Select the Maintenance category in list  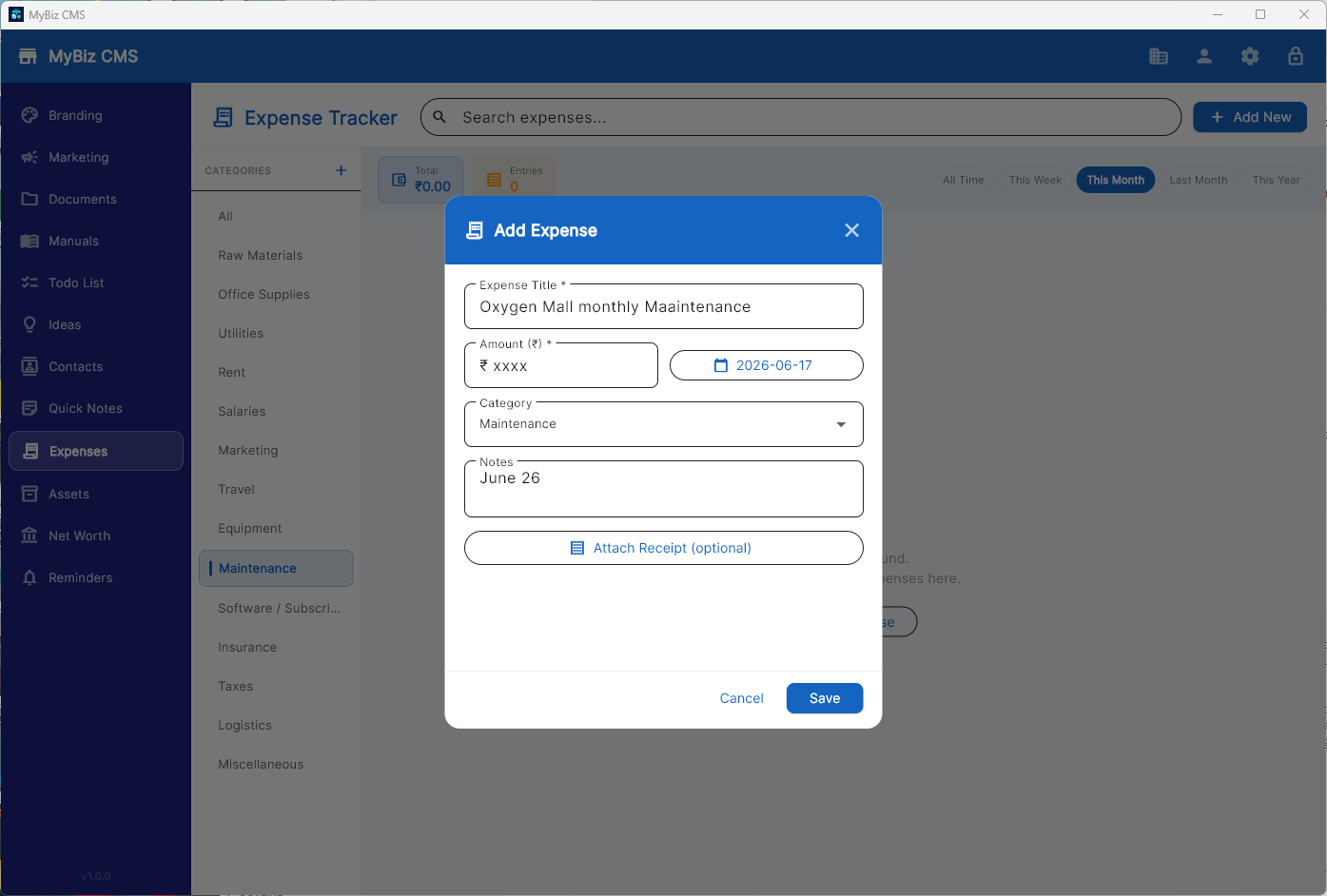pos(276,568)
